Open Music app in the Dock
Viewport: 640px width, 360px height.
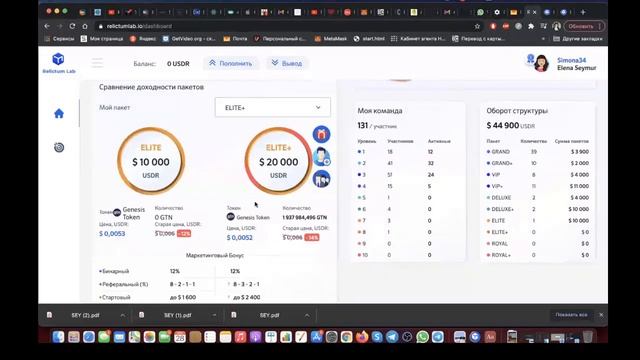[240, 337]
